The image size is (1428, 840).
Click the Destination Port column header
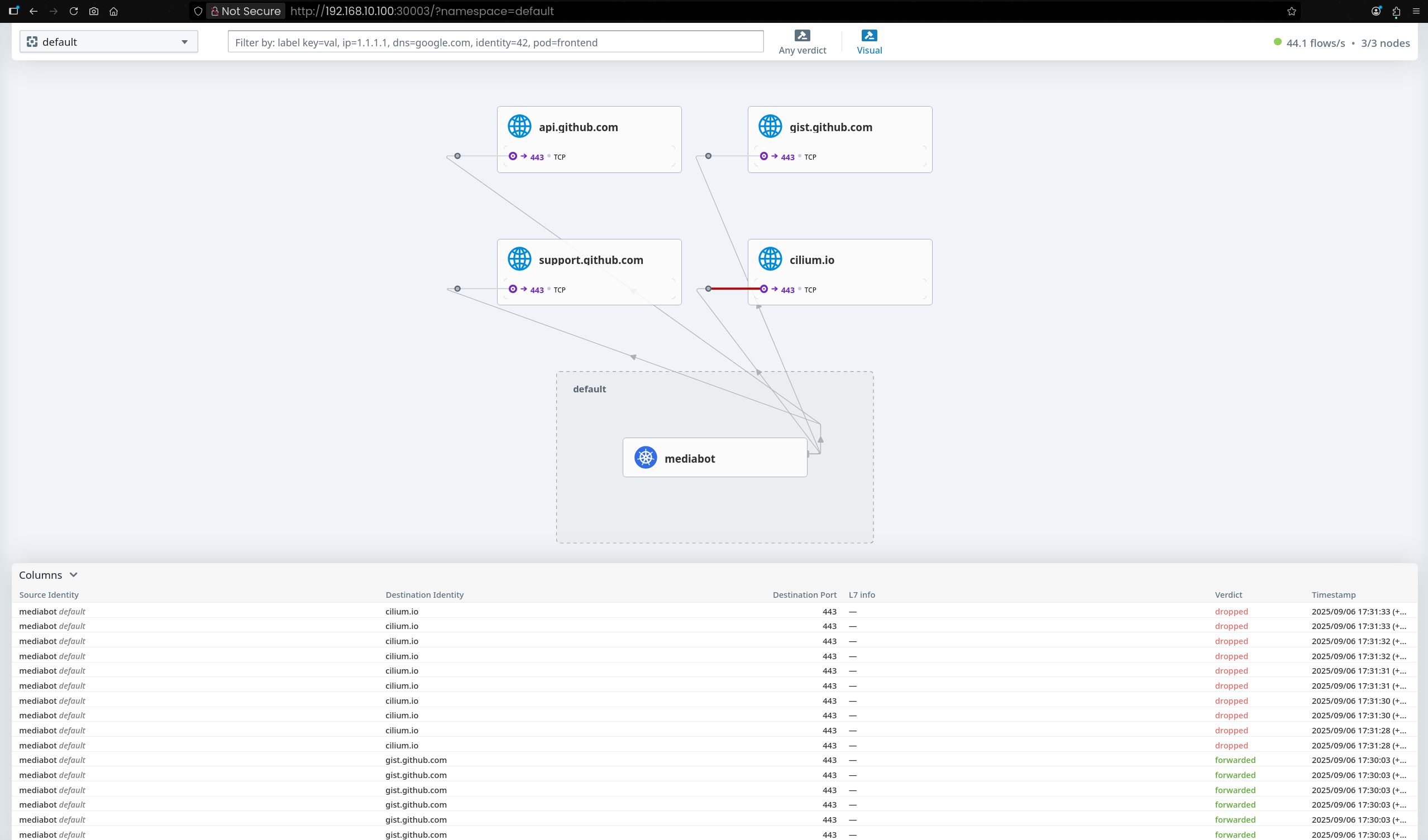tap(804, 595)
